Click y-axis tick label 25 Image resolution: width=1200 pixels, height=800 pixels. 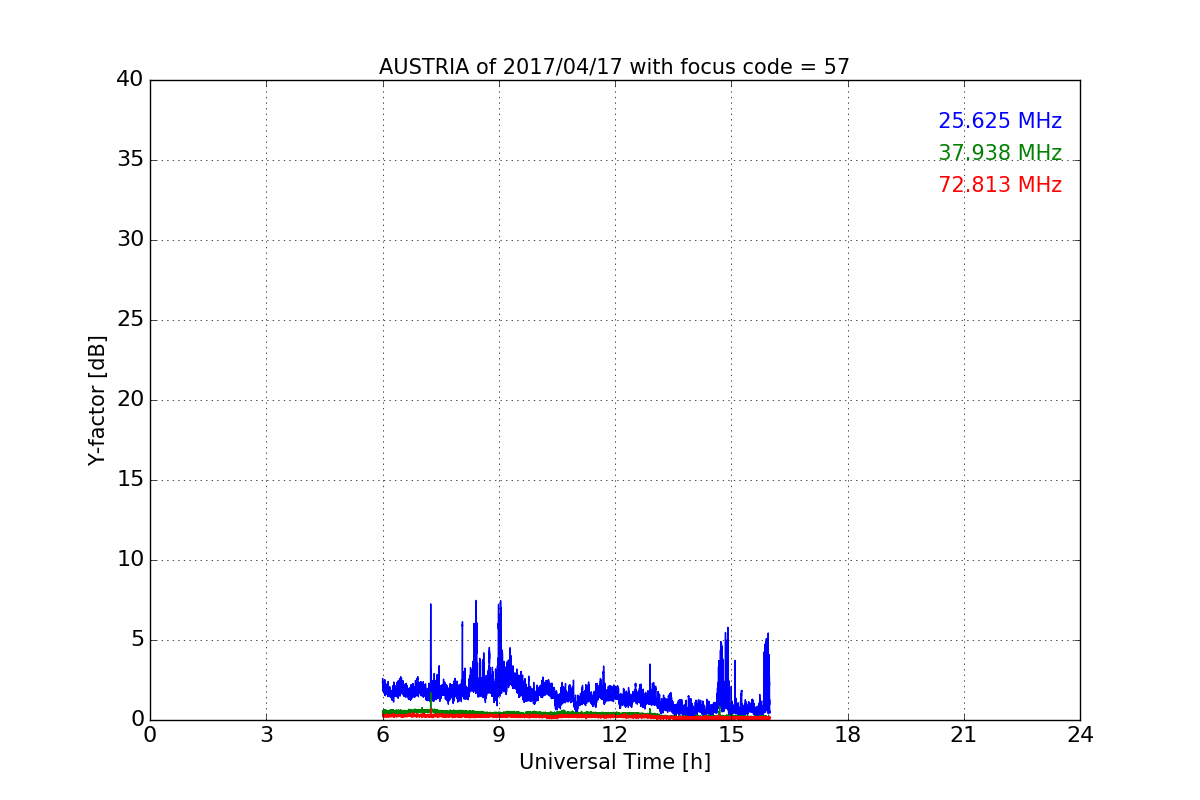pyautogui.click(x=130, y=320)
